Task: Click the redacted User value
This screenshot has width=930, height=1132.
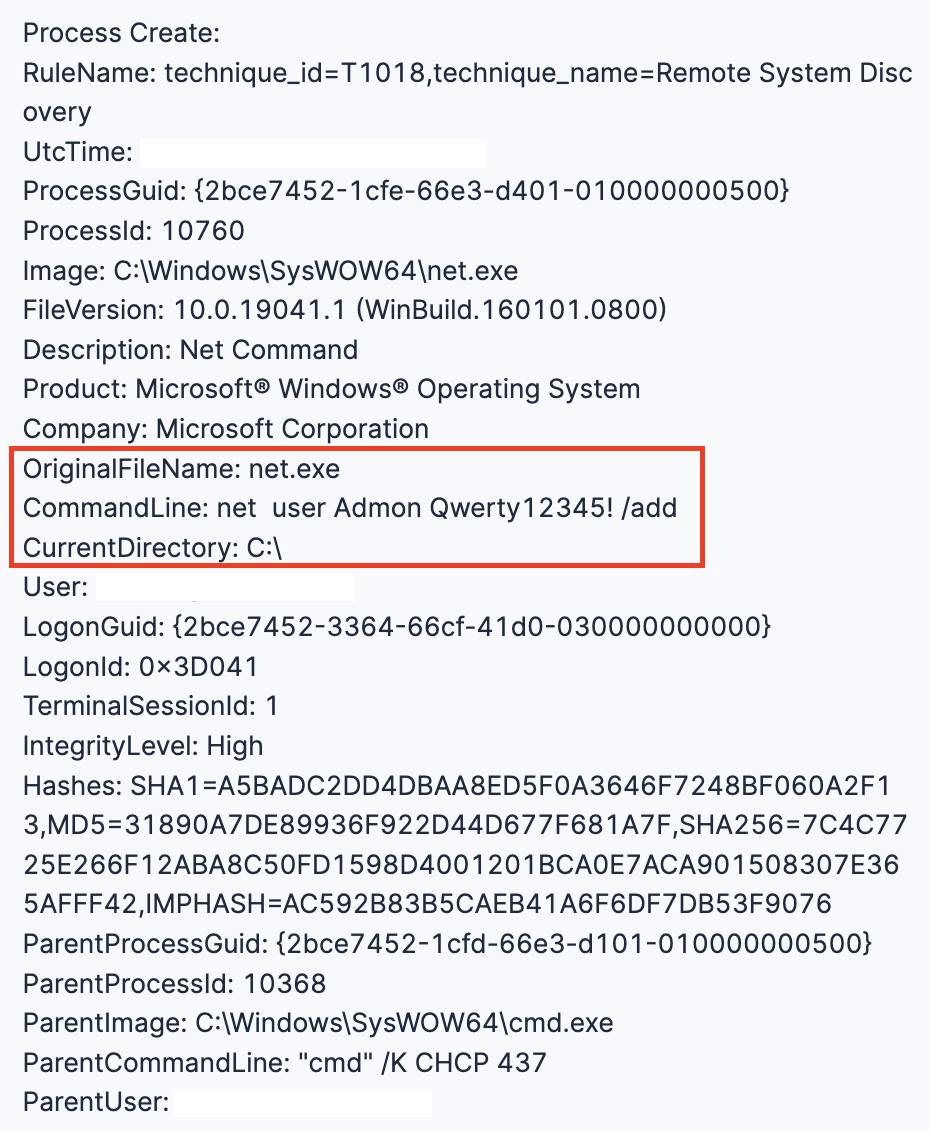Action: [225, 588]
